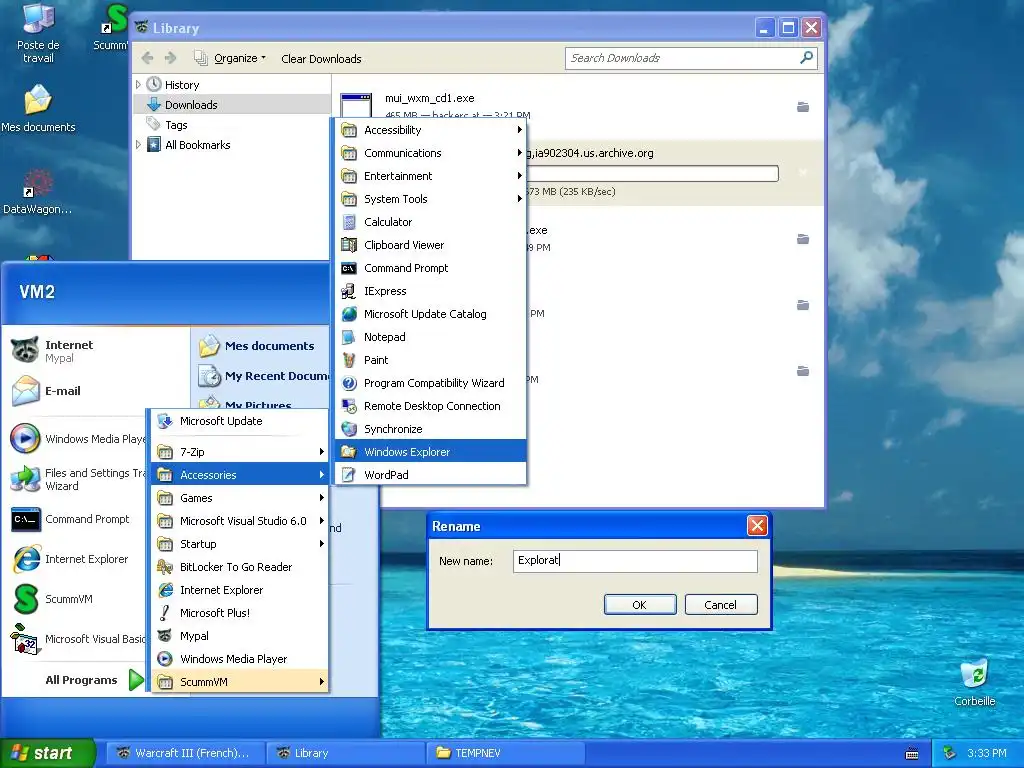This screenshot has height=768, width=1024.
Task: Switch to Library taskbar item
Action: tap(345, 753)
